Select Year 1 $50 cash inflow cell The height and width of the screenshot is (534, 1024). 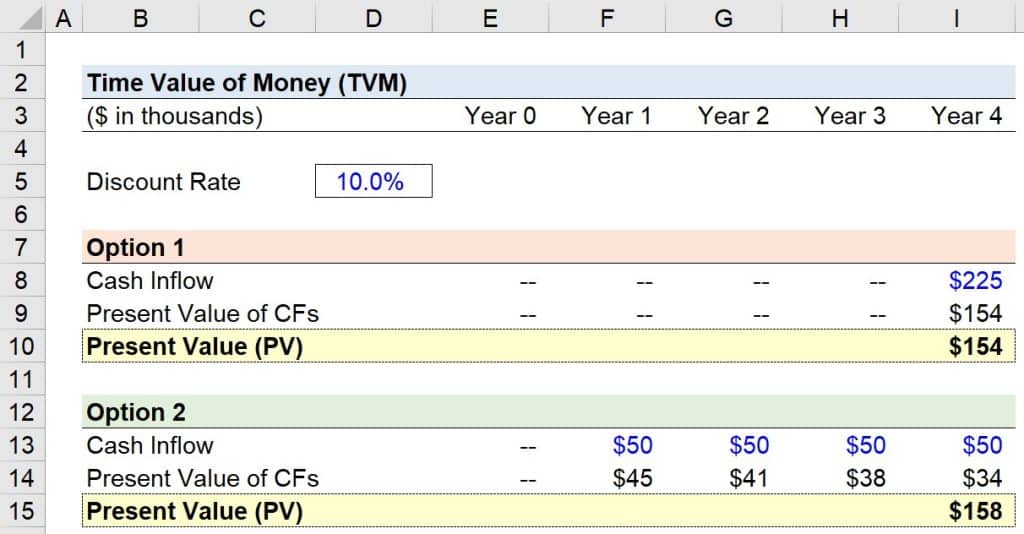632,445
